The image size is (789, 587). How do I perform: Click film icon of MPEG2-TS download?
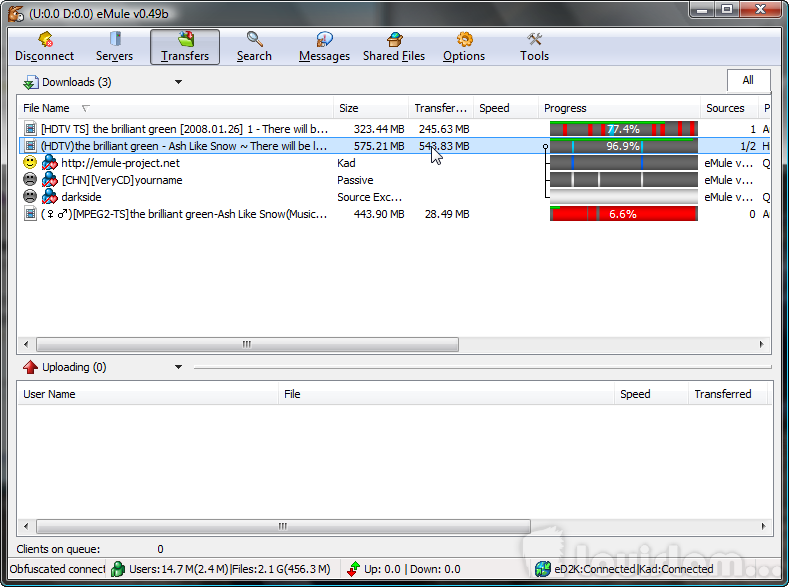pos(31,214)
